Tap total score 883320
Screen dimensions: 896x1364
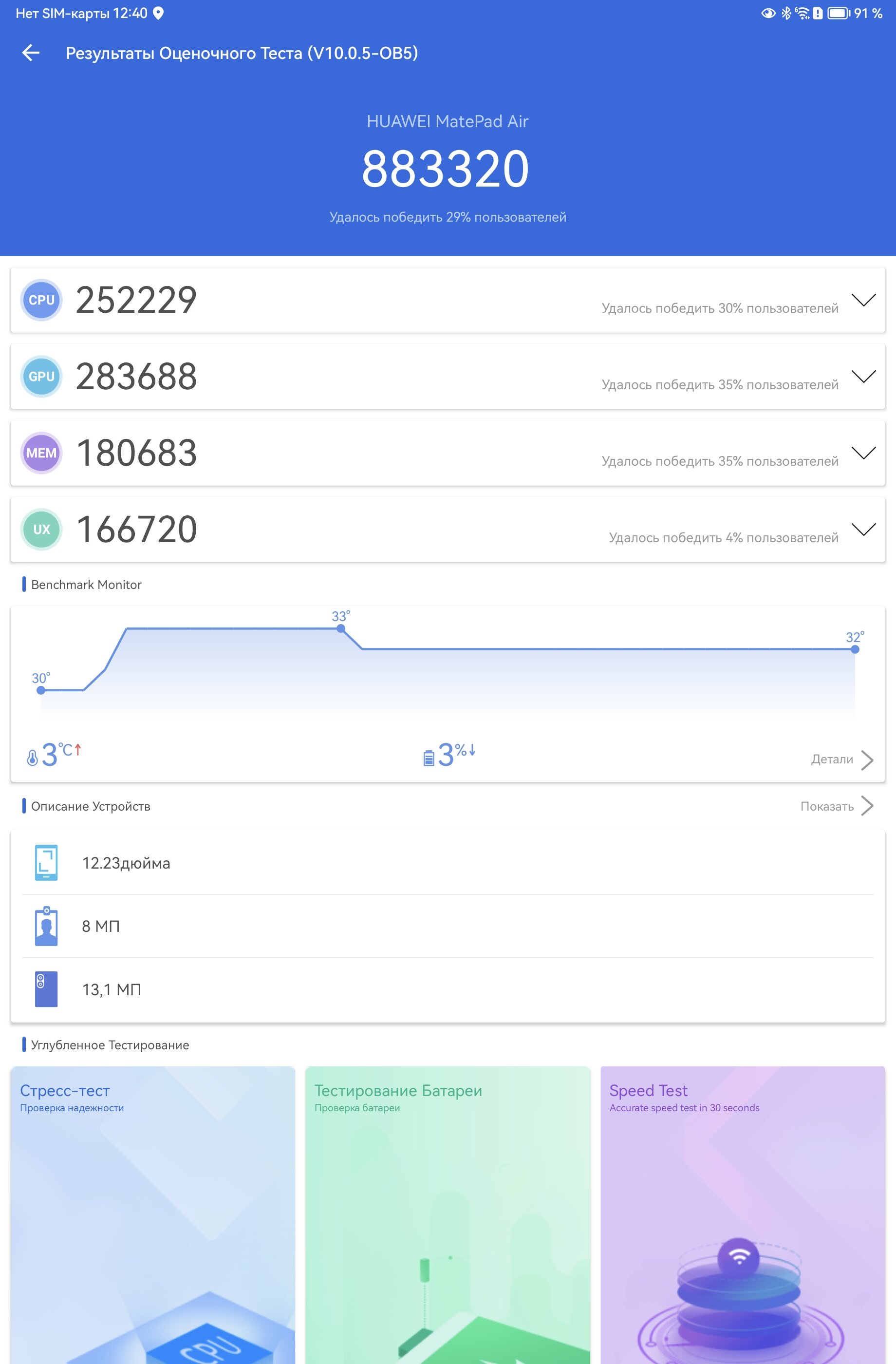click(445, 169)
